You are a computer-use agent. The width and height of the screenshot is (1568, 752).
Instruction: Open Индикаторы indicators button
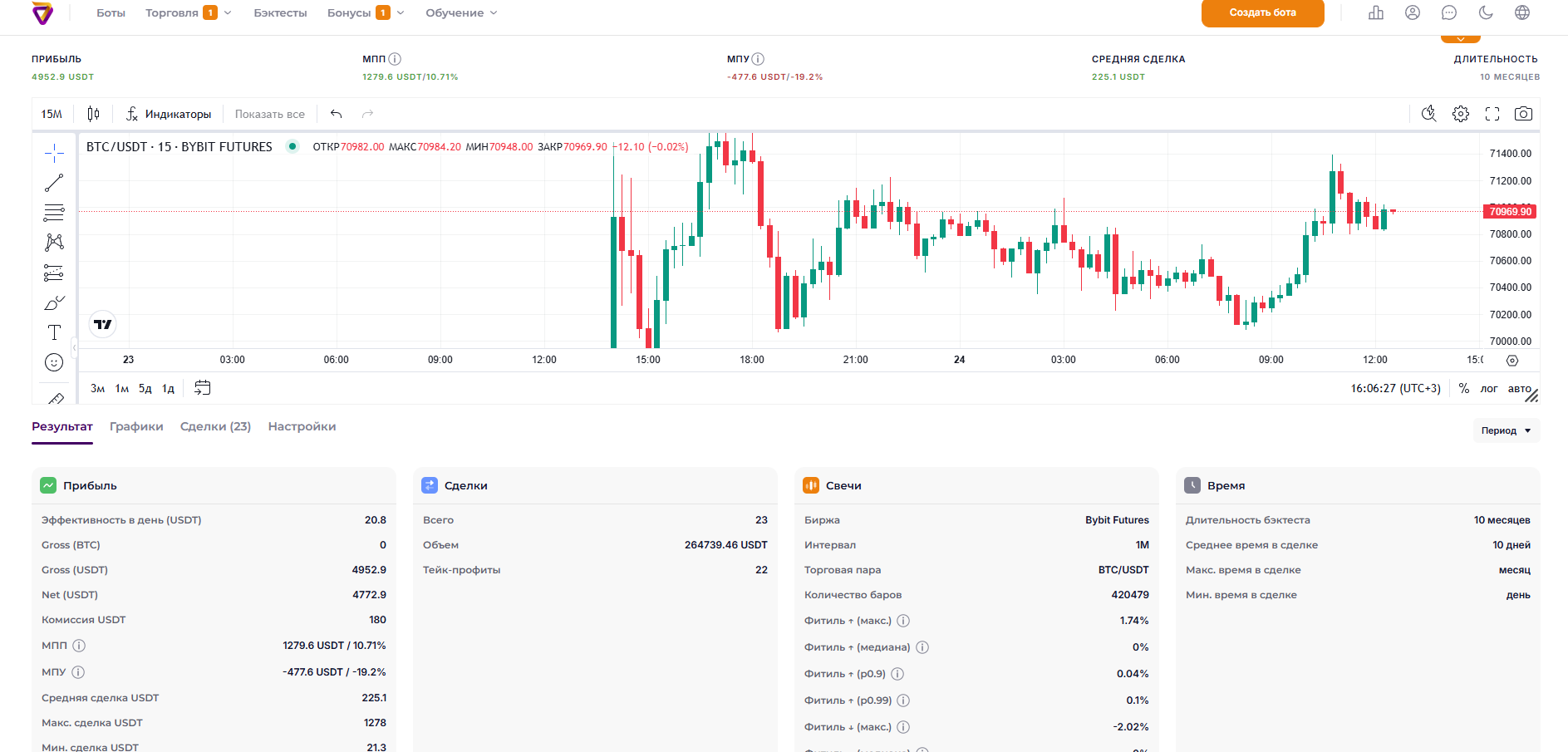click(169, 114)
